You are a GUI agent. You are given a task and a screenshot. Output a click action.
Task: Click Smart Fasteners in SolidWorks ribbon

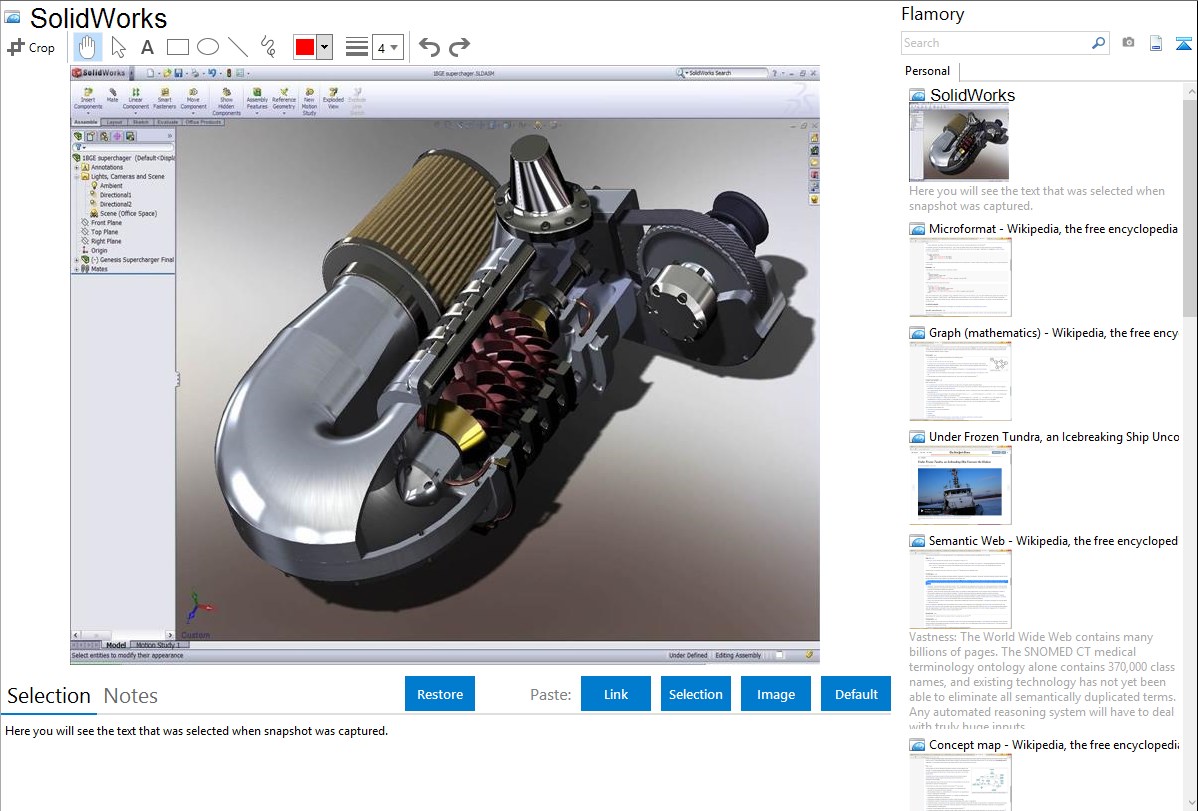tap(164, 99)
